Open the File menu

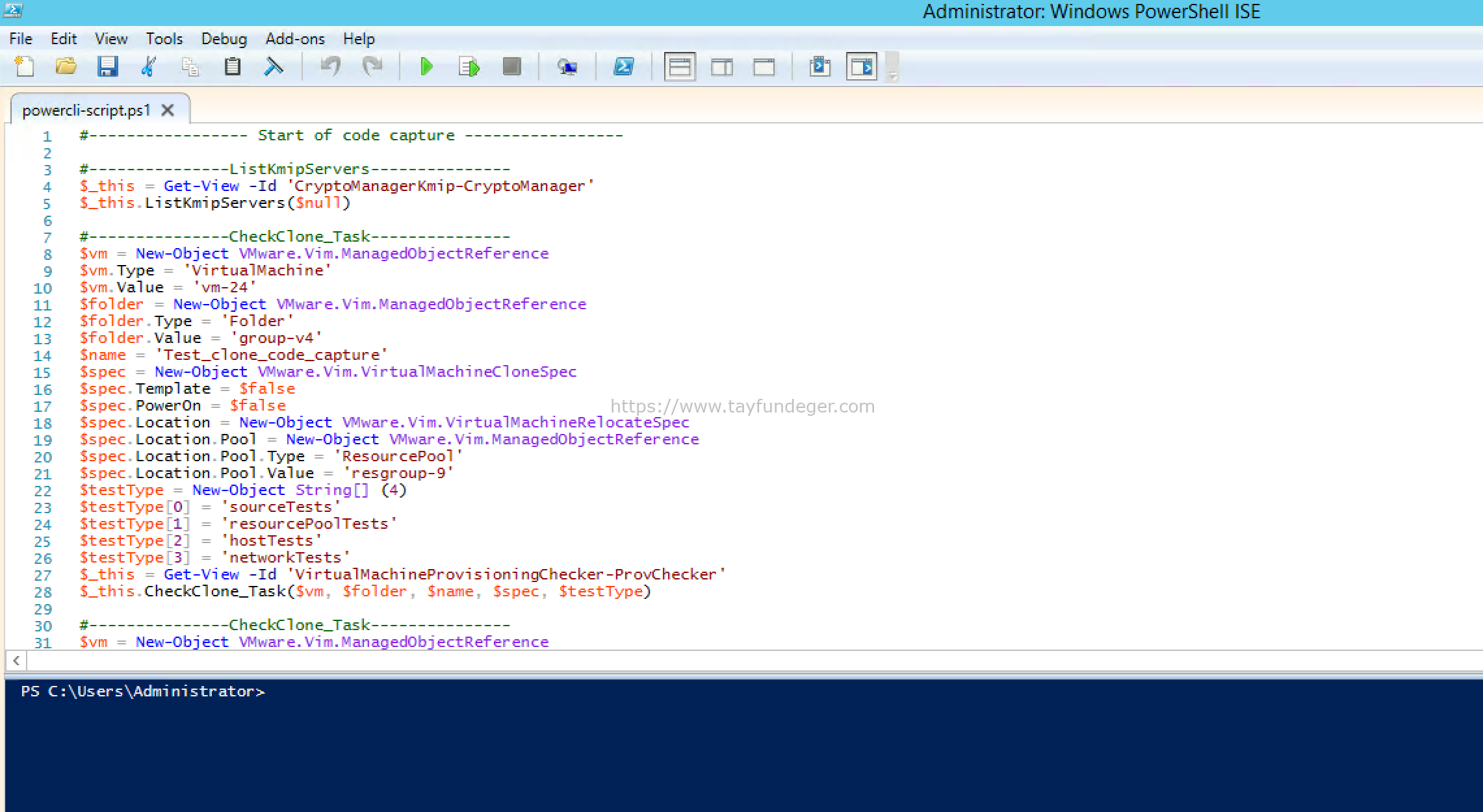tap(21, 39)
